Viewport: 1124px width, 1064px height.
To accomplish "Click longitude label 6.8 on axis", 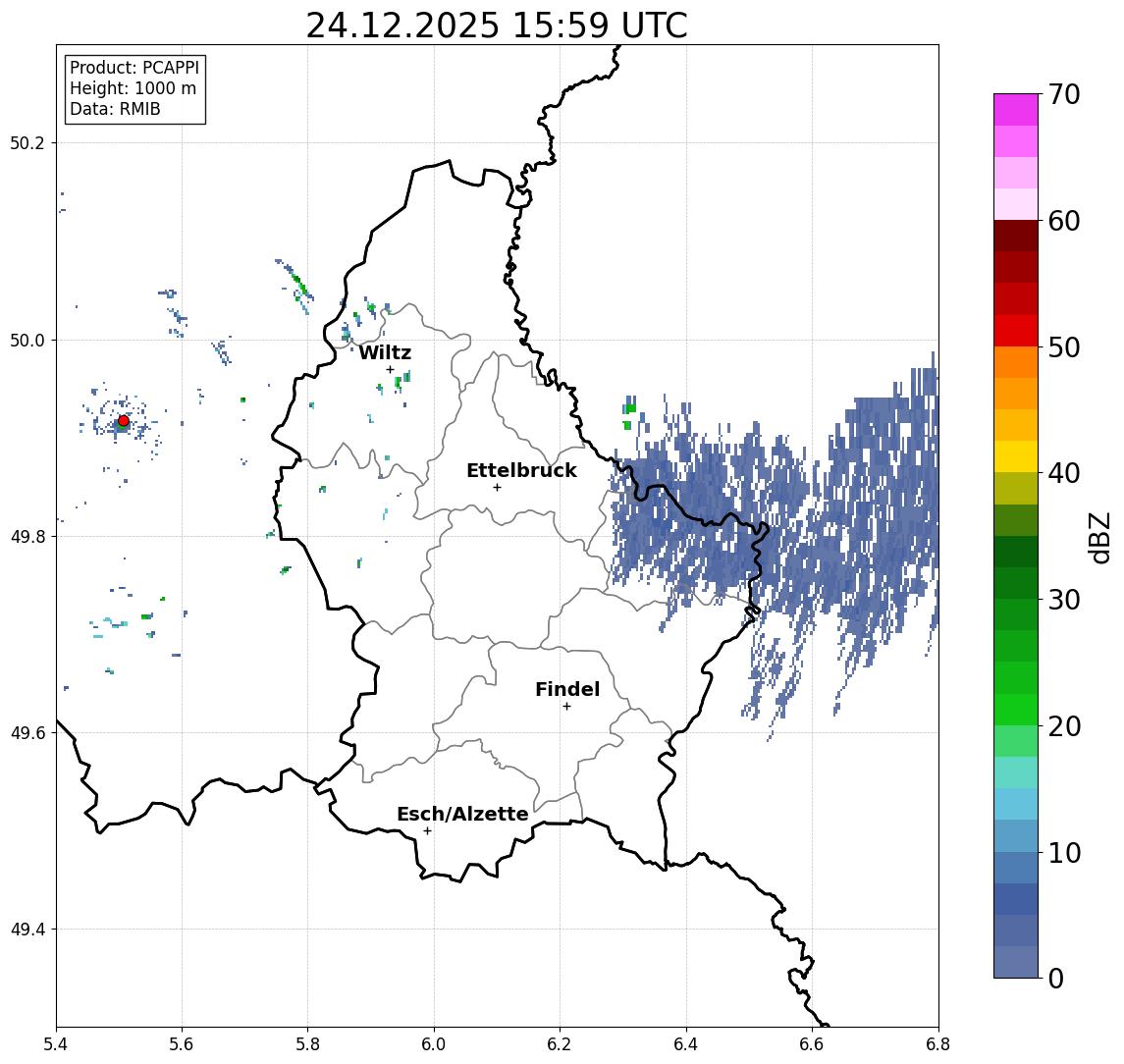I will tap(937, 1044).
